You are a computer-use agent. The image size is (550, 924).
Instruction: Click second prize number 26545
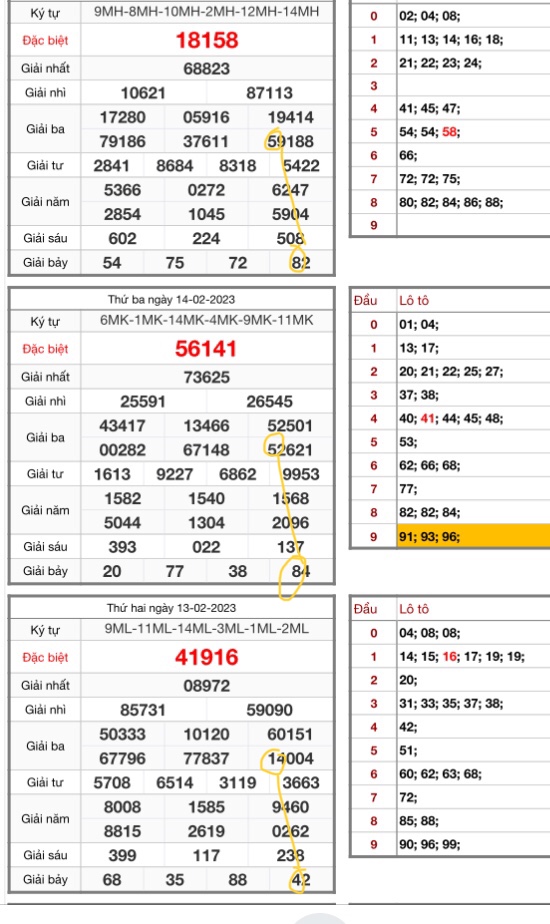[x=269, y=401]
